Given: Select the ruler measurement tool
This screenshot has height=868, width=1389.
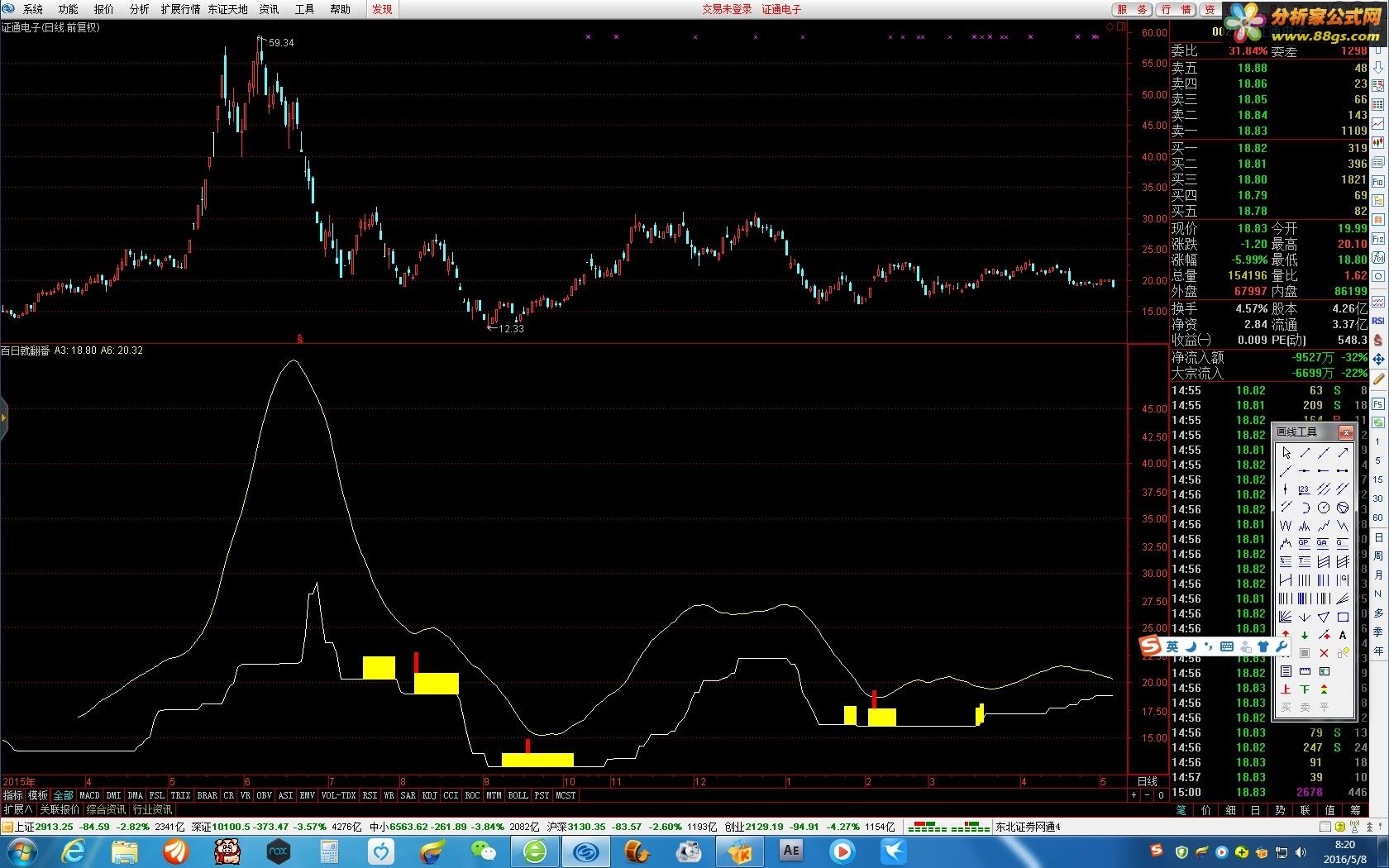Looking at the screenshot, I should [1305, 671].
